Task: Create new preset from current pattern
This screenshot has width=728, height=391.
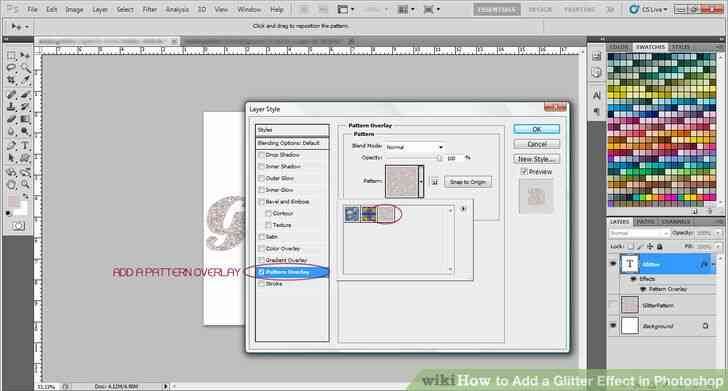Action: coord(435,182)
